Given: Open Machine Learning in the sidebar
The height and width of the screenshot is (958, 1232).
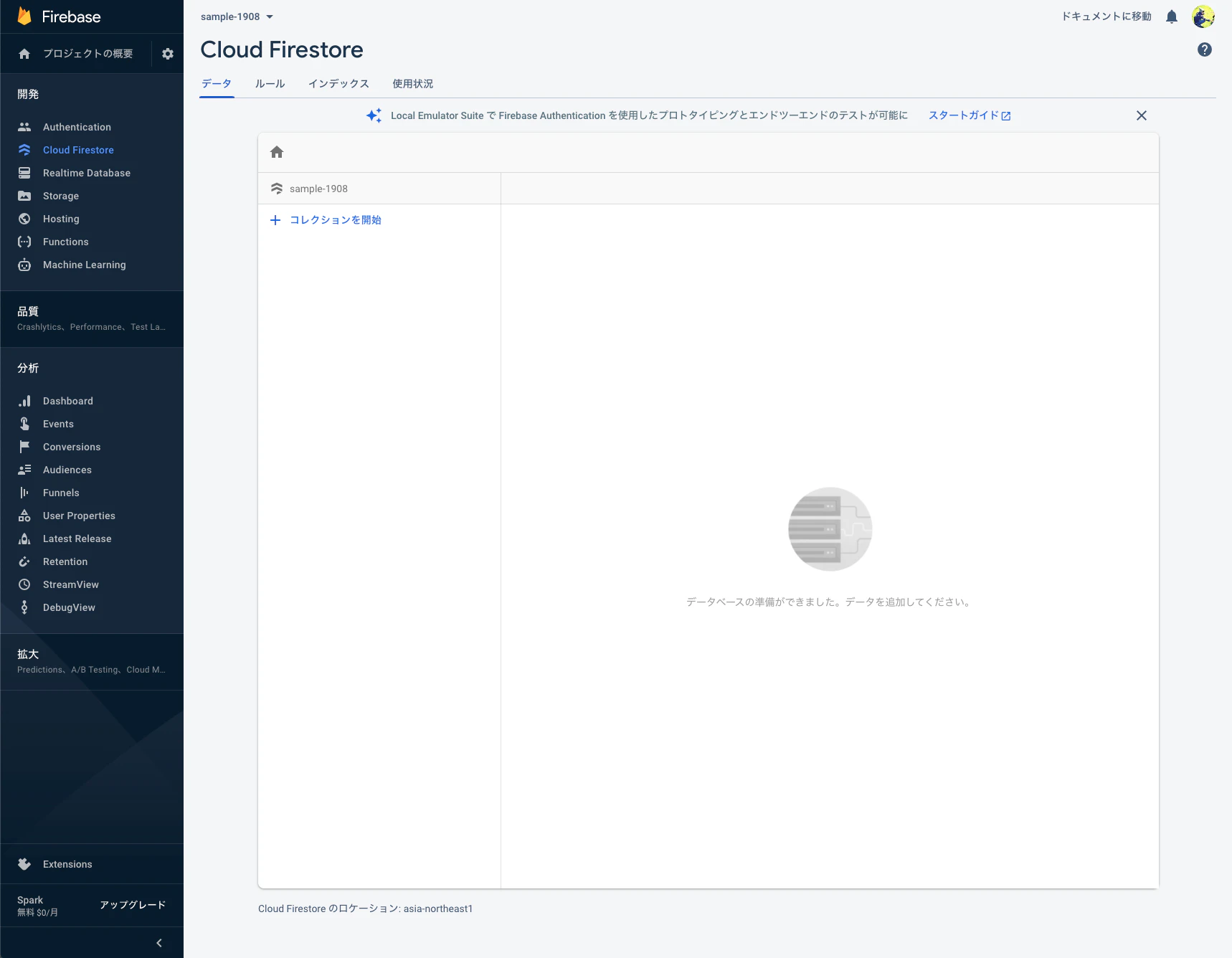Looking at the screenshot, I should (x=85, y=265).
